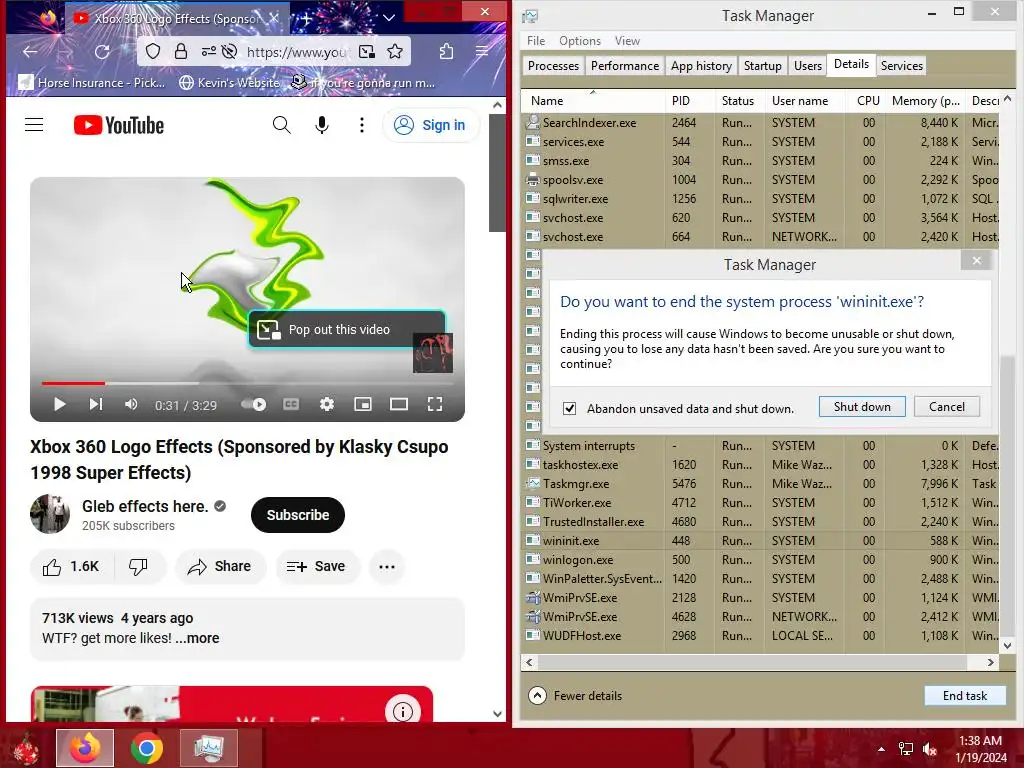Open the video player settings gear
The height and width of the screenshot is (768, 1024).
[327, 404]
